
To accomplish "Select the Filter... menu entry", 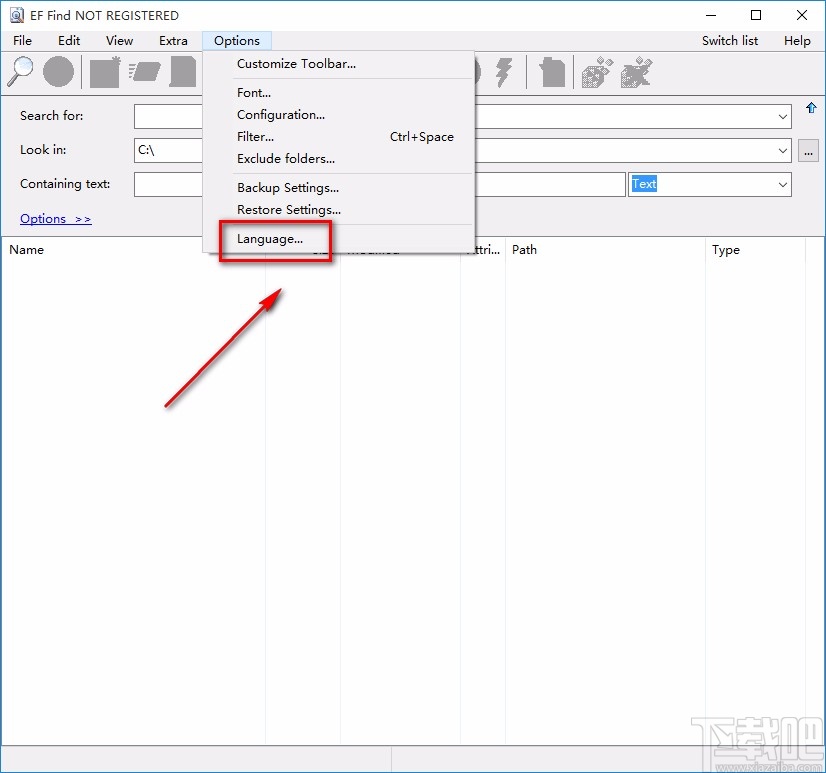I will click(x=338, y=137).
